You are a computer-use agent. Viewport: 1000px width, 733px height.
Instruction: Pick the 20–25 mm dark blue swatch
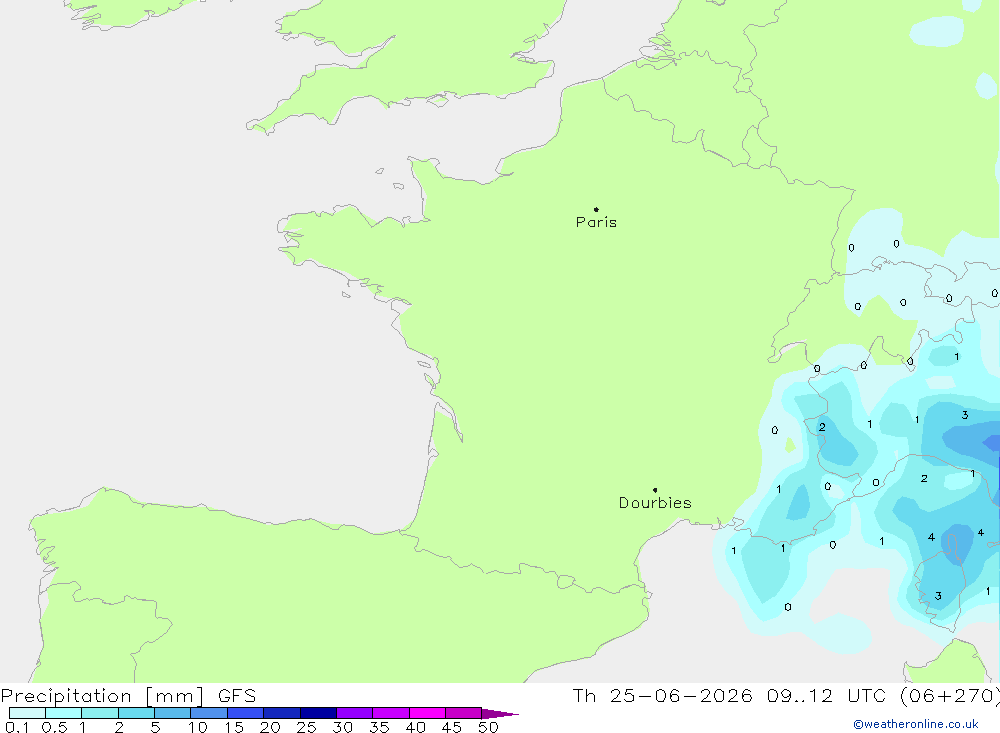[281, 713]
